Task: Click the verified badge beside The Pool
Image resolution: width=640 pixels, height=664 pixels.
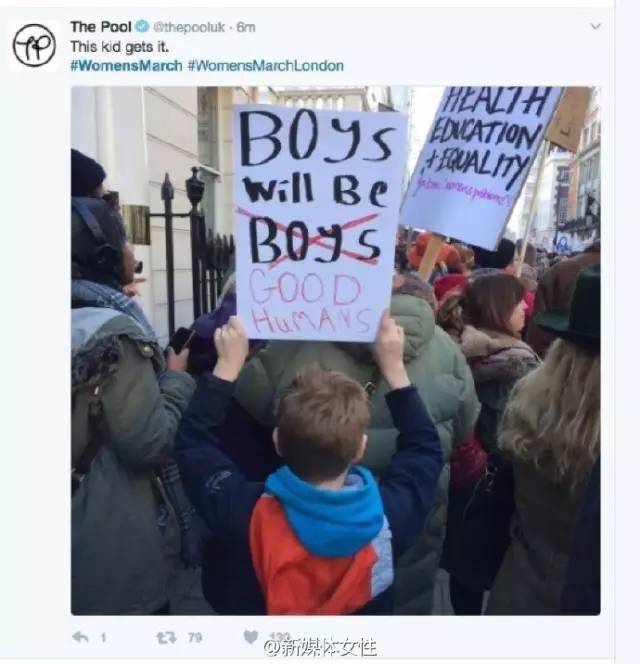Action: click(142, 27)
